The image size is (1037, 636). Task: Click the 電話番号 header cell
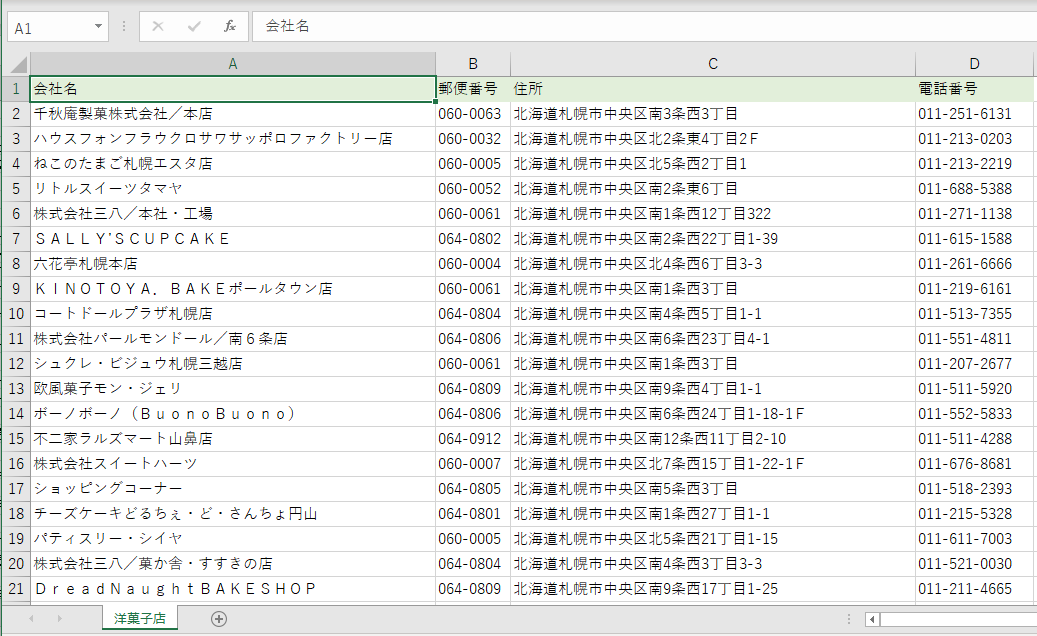click(974, 89)
